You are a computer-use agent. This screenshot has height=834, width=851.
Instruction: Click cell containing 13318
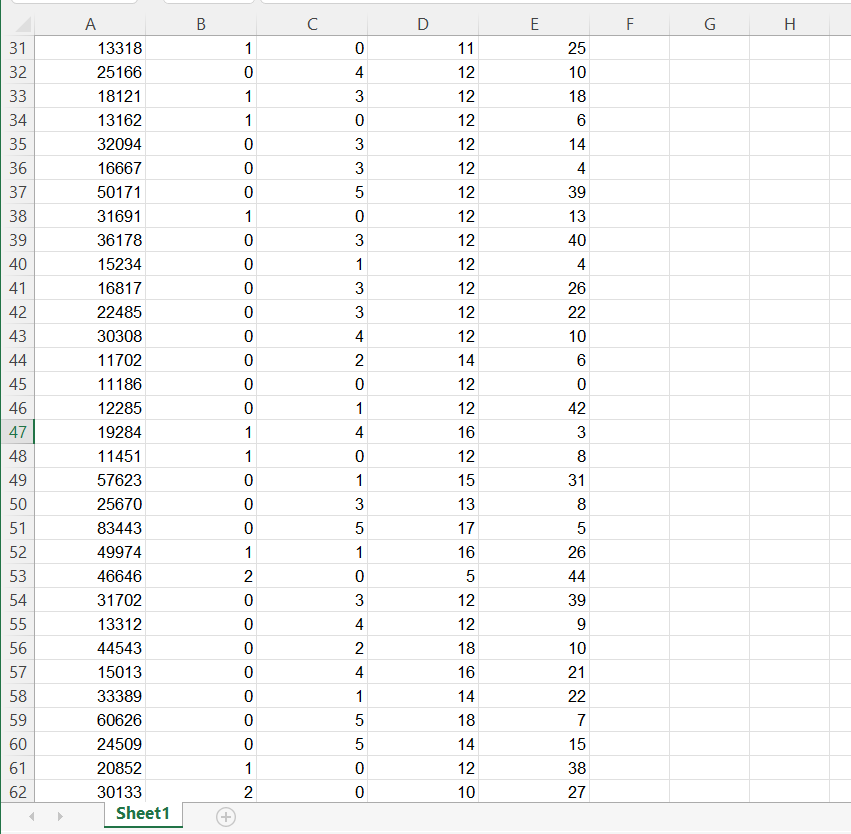tap(90, 48)
